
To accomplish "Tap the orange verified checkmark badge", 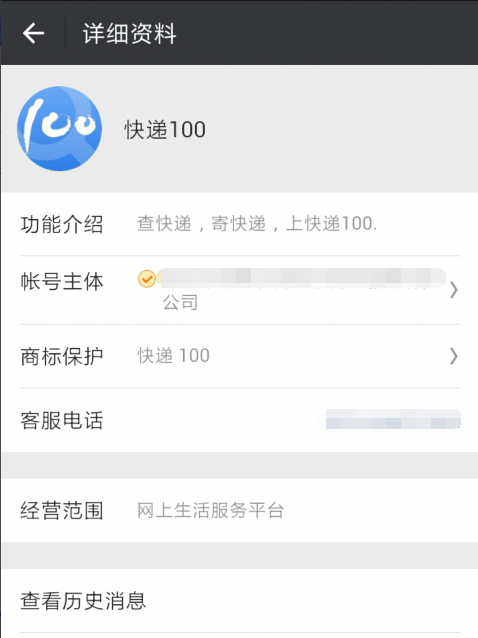I will click(147, 279).
